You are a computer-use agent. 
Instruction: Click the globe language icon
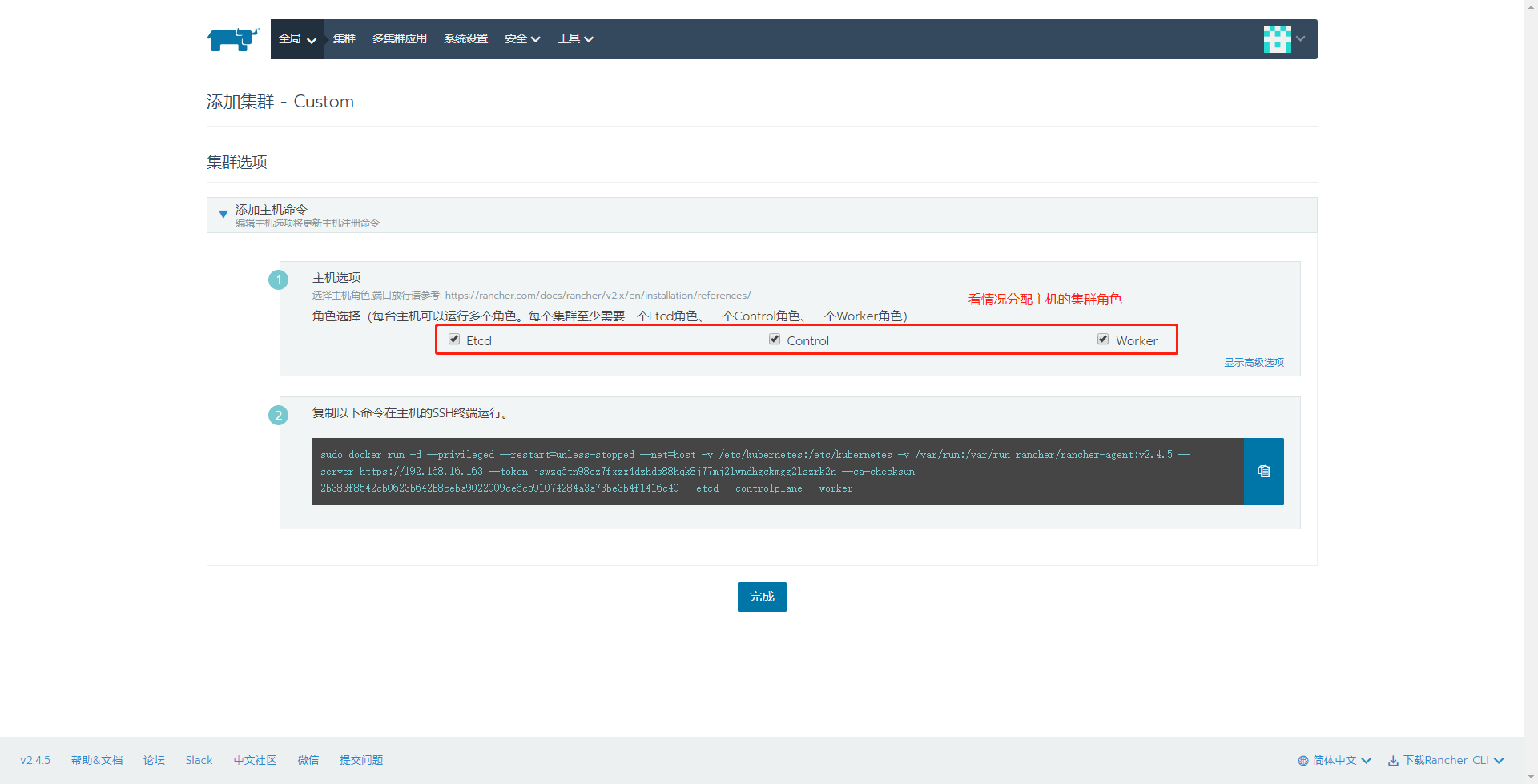click(1303, 761)
